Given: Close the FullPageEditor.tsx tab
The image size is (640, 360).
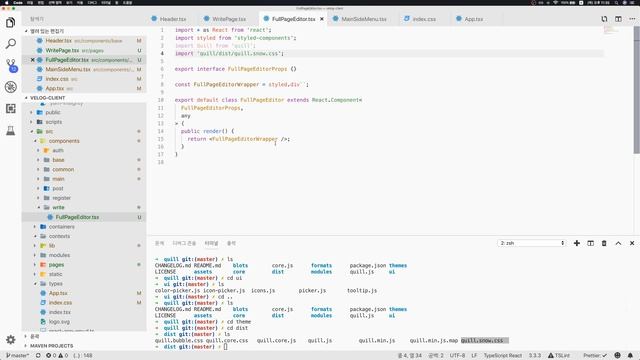Looking at the screenshot, I should [x=322, y=19].
